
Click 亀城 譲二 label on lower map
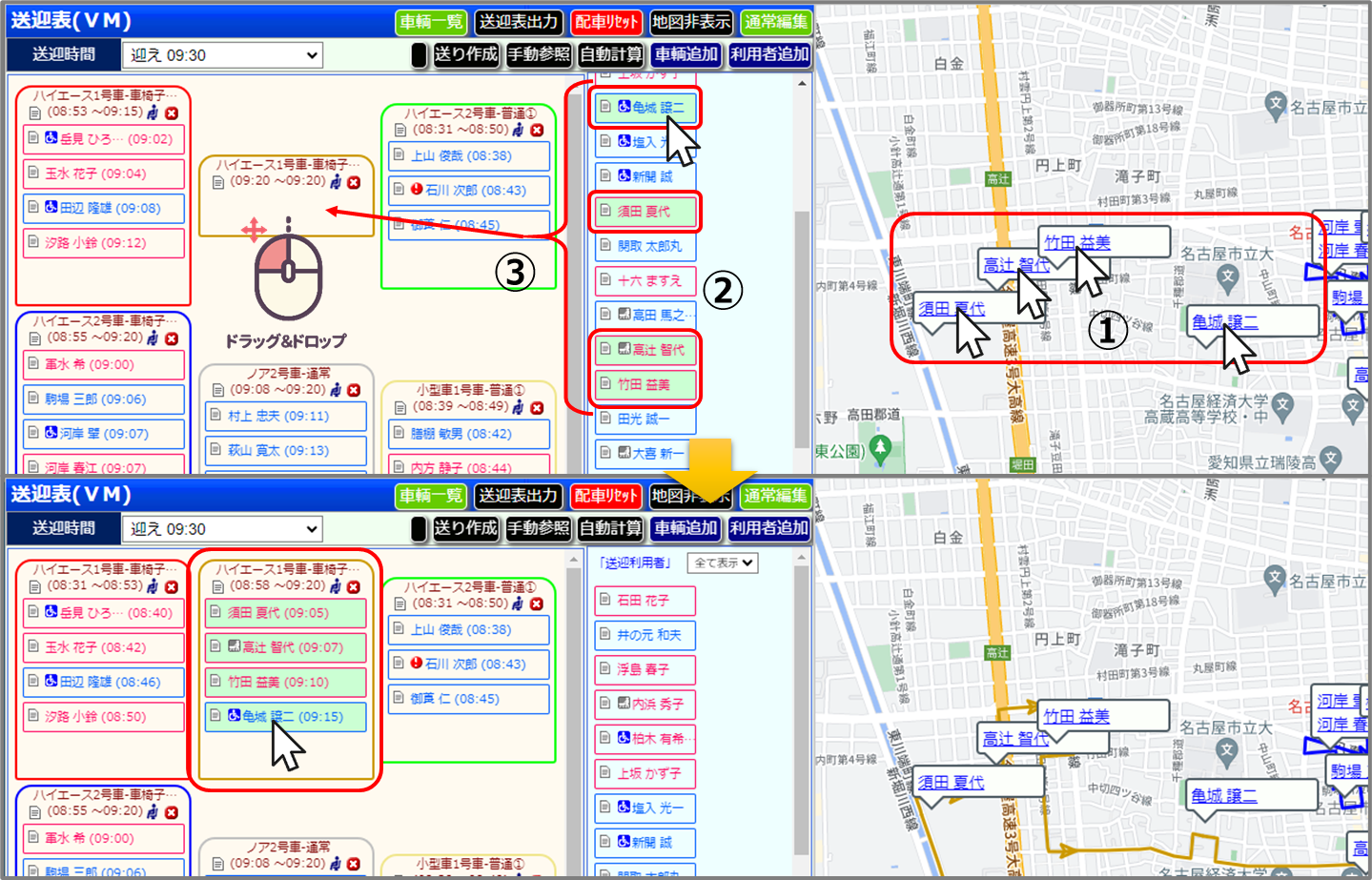tap(1223, 795)
